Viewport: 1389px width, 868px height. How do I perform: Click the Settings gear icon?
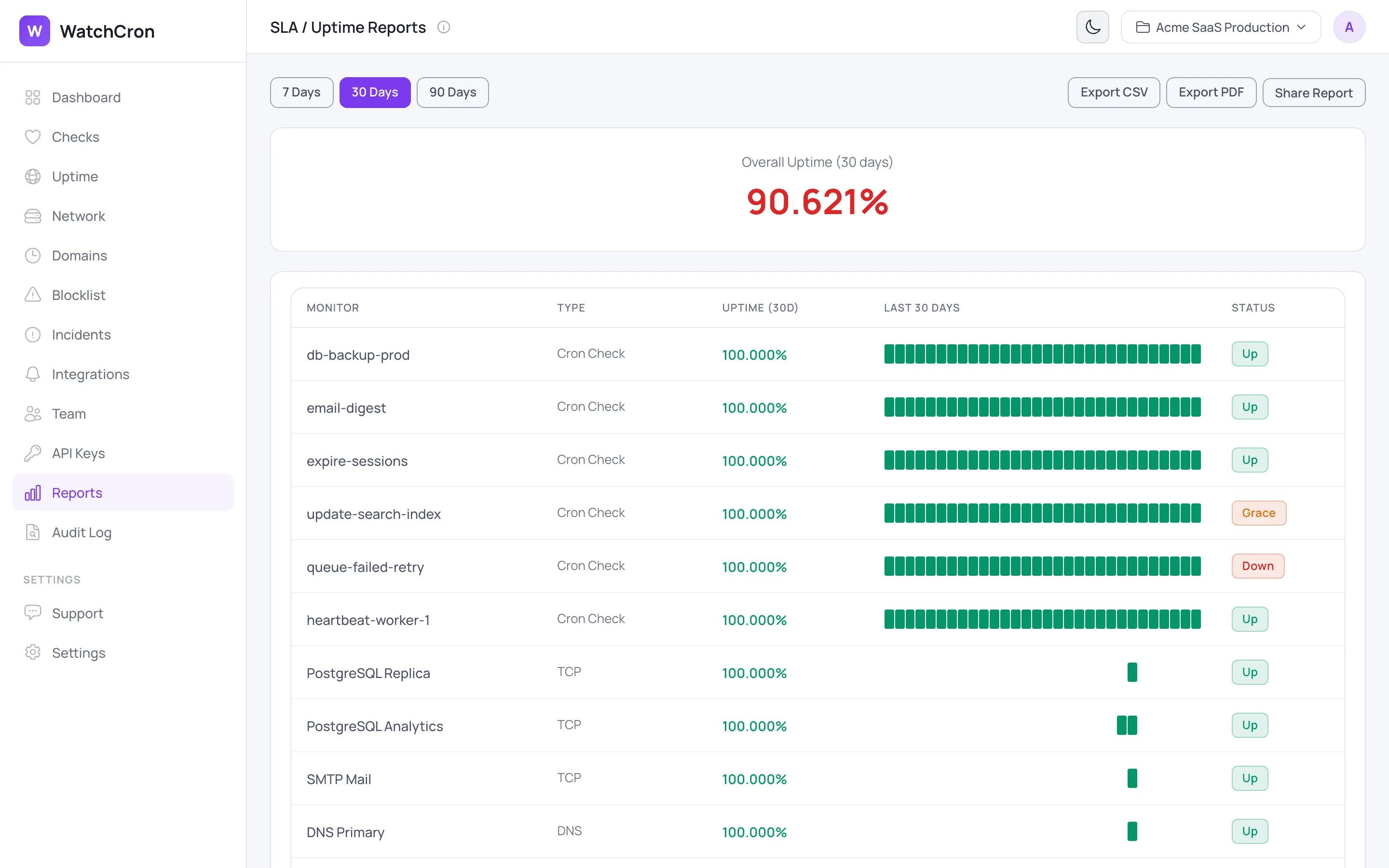(33, 653)
